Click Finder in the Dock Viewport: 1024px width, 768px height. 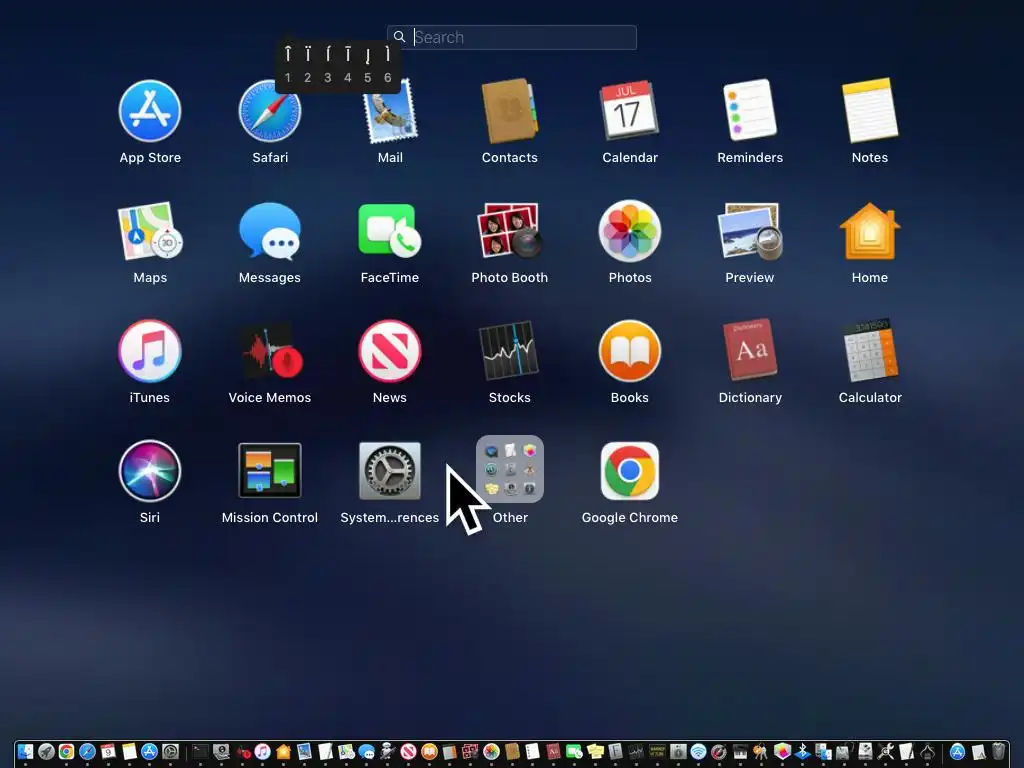[x=25, y=752]
